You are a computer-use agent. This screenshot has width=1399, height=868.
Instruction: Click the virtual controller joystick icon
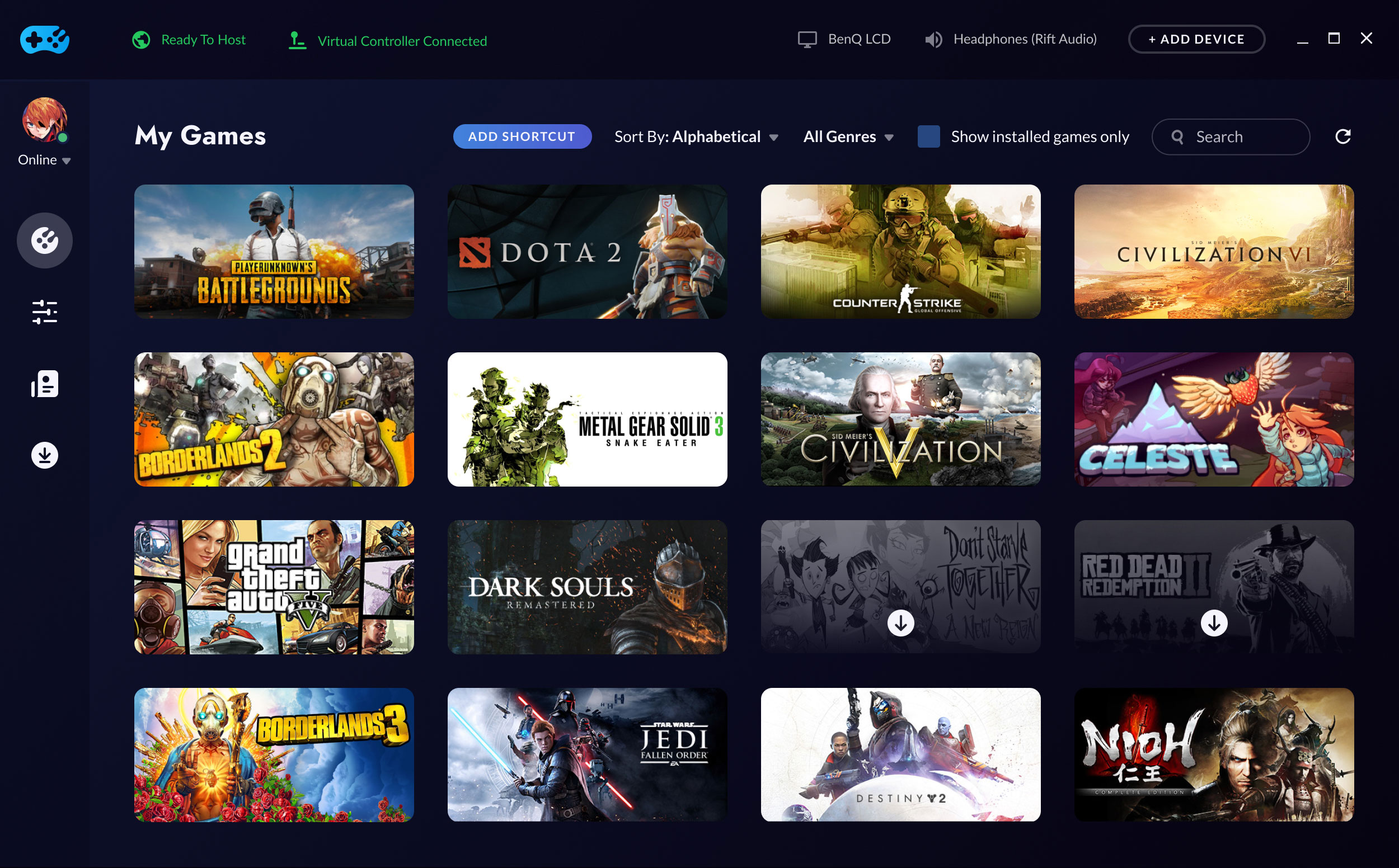[297, 40]
